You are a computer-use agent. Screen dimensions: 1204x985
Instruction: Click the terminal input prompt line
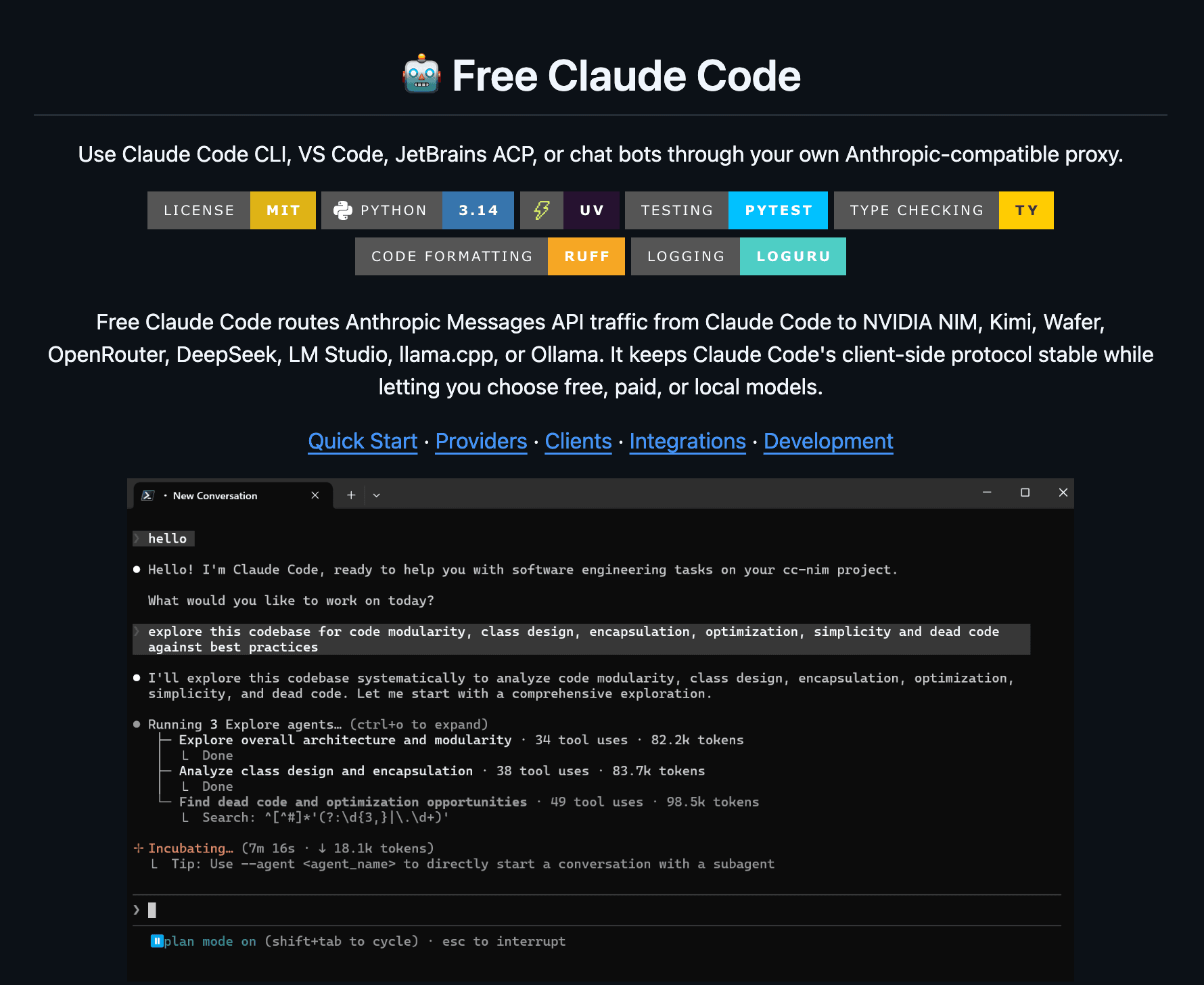[x=597, y=910]
